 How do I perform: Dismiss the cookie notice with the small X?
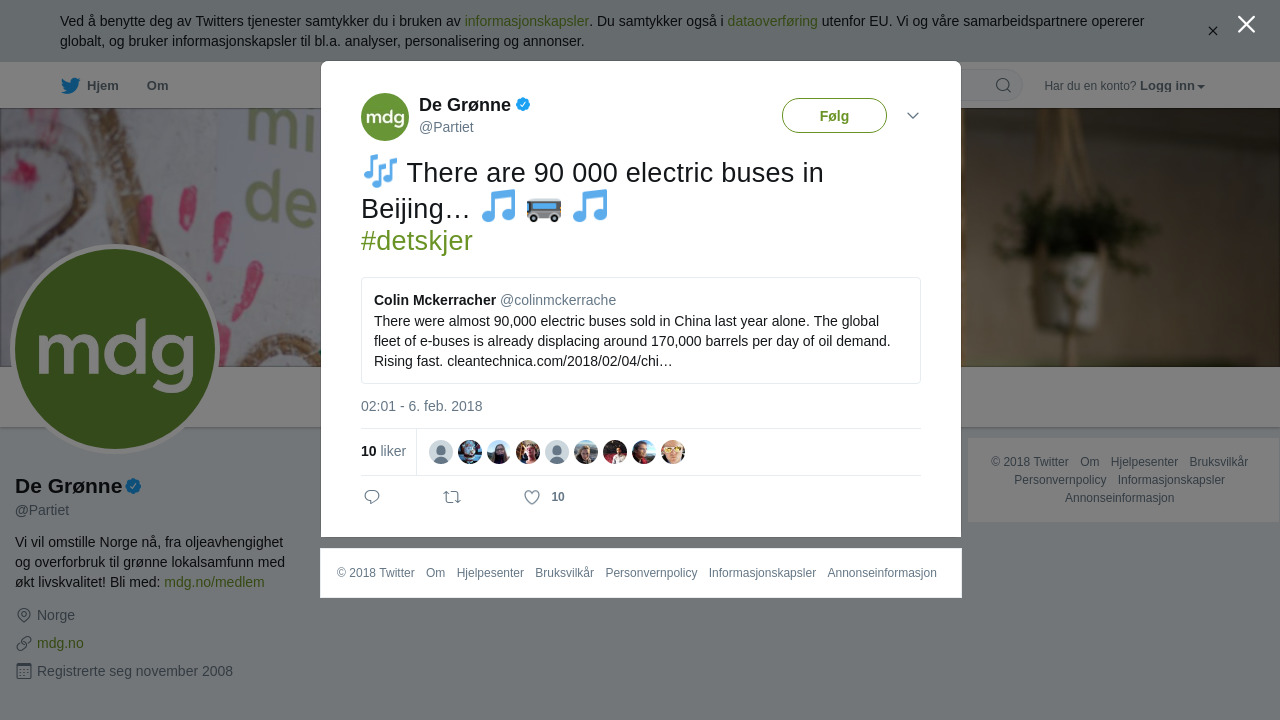pos(1212,31)
